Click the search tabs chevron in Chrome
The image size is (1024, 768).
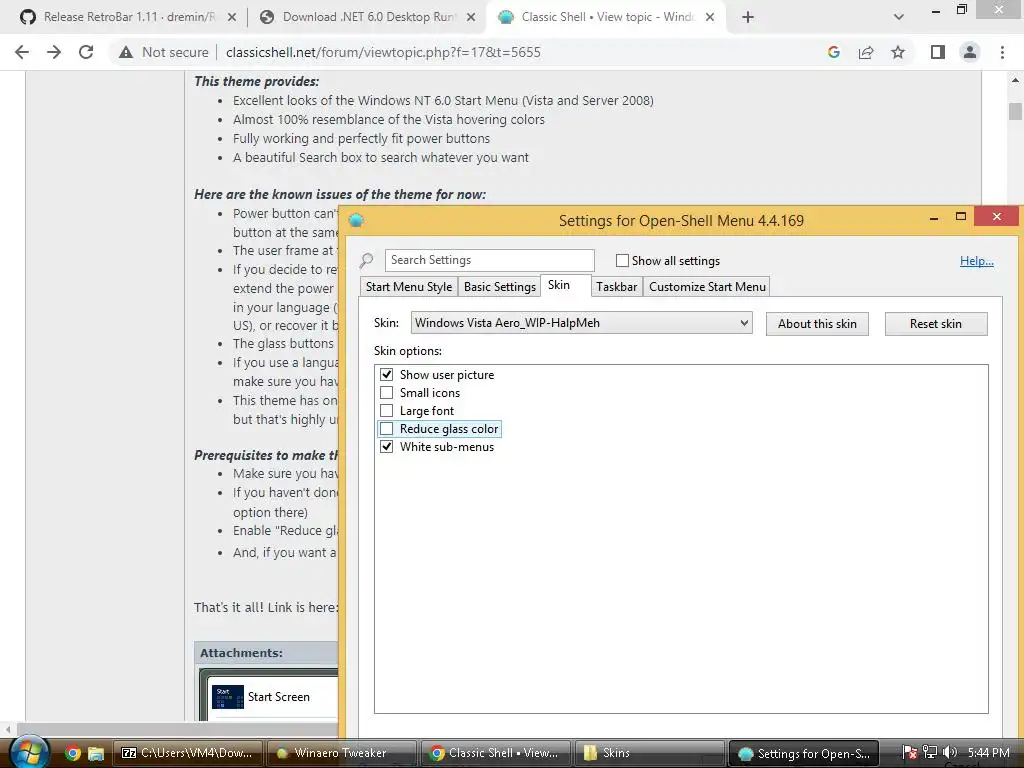[x=899, y=17]
